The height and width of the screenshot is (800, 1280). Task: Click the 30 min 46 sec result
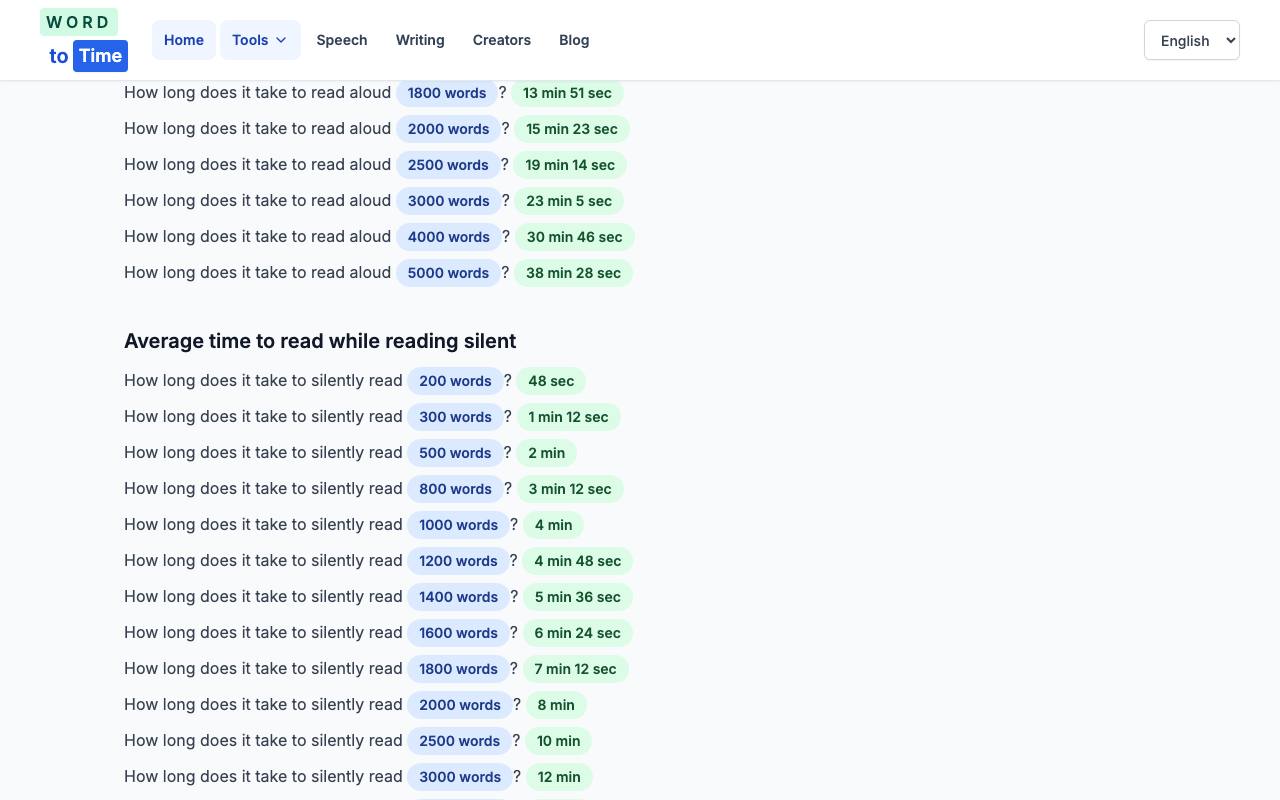point(575,237)
